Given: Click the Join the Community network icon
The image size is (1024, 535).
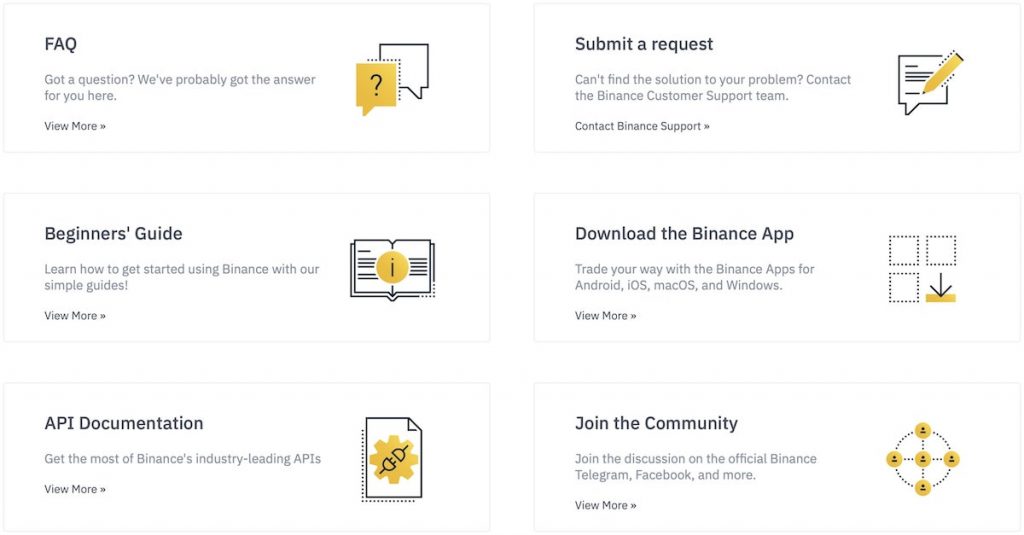Looking at the screenshot, I should 922,459.
